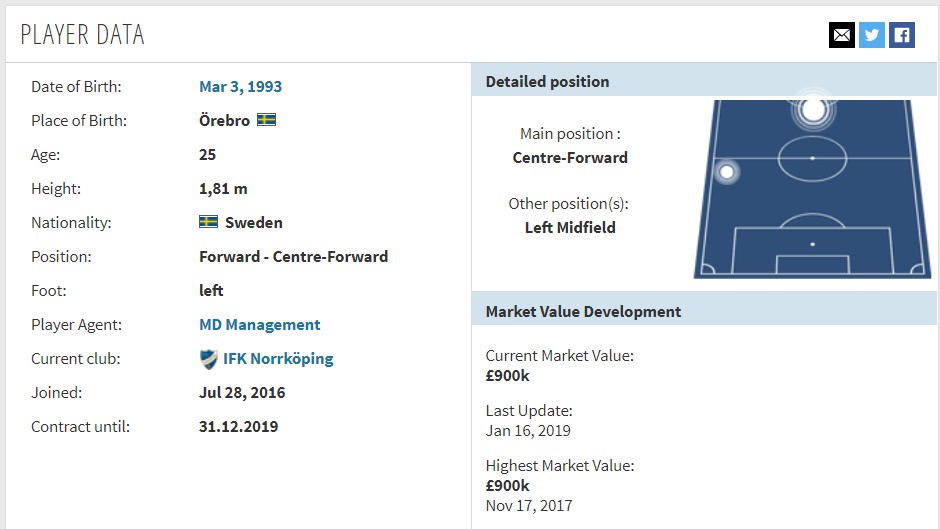
Task: Click the Sweden flag beside Nationality
Action: point(209,222)
